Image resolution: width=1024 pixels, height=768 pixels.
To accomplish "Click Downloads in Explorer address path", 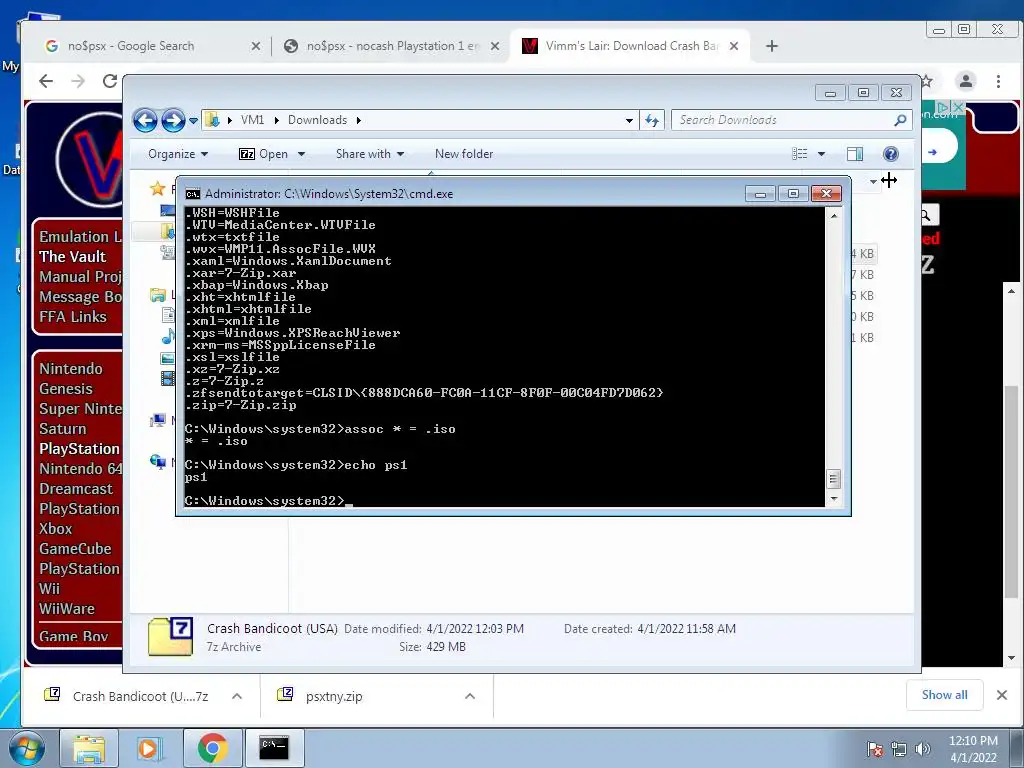I will (x=317, y=120).
